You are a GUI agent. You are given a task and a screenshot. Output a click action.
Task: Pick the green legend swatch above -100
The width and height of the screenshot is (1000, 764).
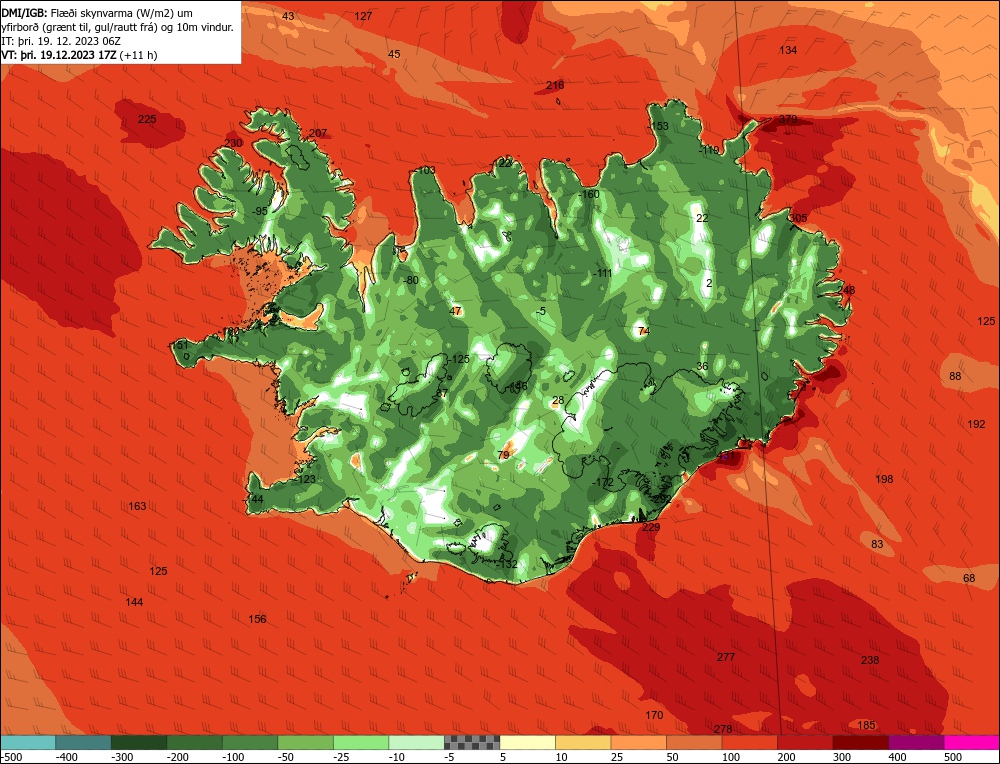pyautogui.click(x=250, y=742)
